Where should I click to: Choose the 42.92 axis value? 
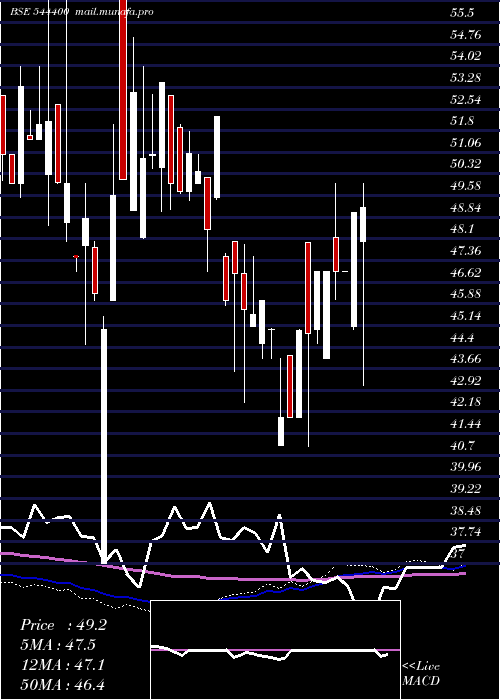(x=466, y=381)
